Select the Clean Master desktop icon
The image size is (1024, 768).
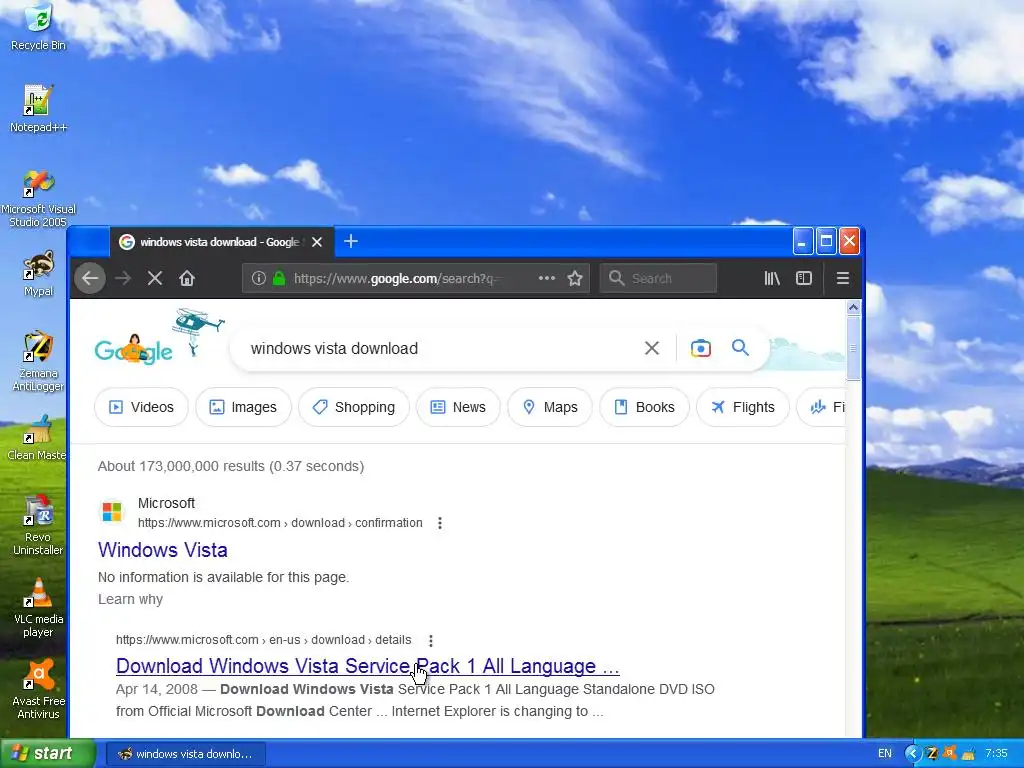coord(38,438)
